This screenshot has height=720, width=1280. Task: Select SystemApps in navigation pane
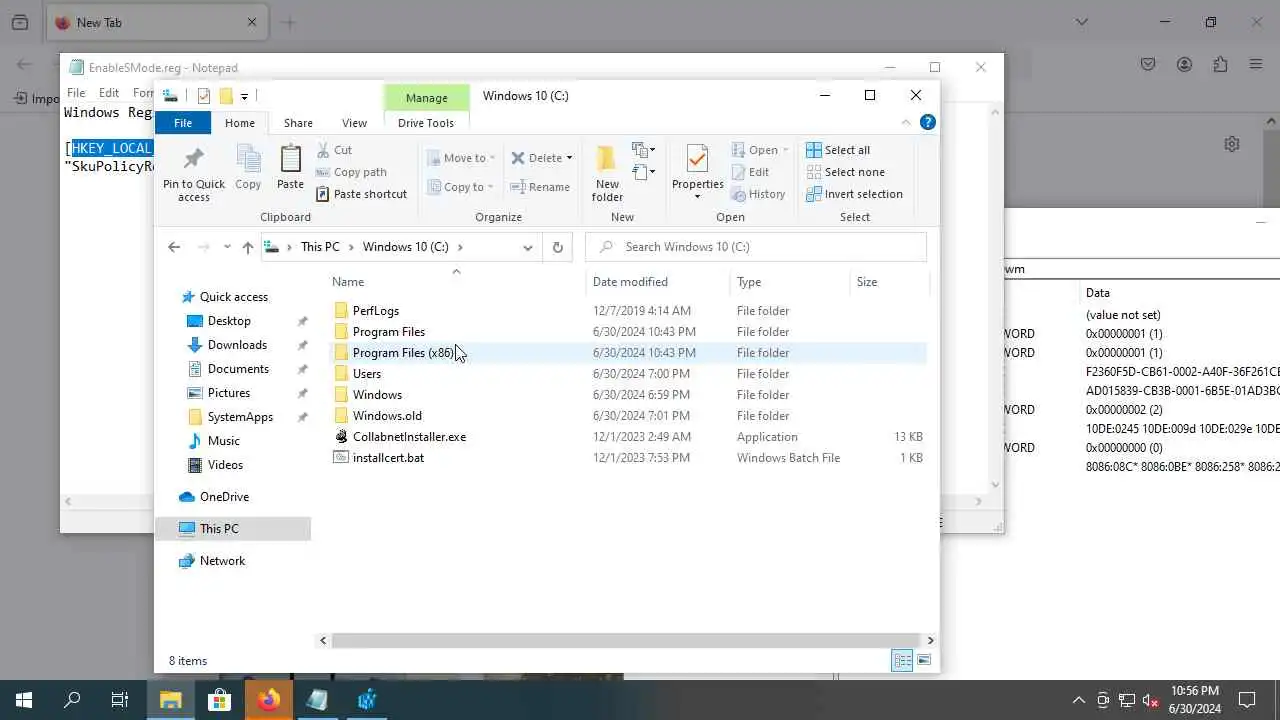pyautogui.click(x=240, y=417)
